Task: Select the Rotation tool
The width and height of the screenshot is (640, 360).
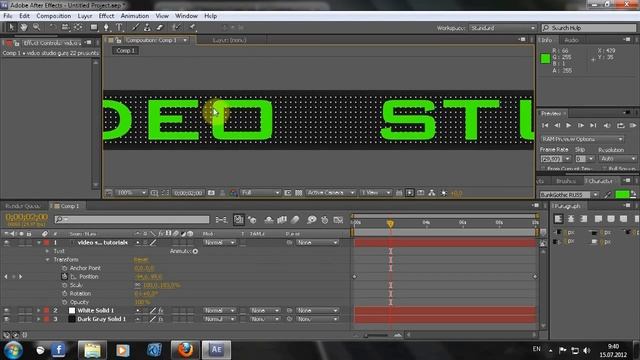Action: point(52,27)
